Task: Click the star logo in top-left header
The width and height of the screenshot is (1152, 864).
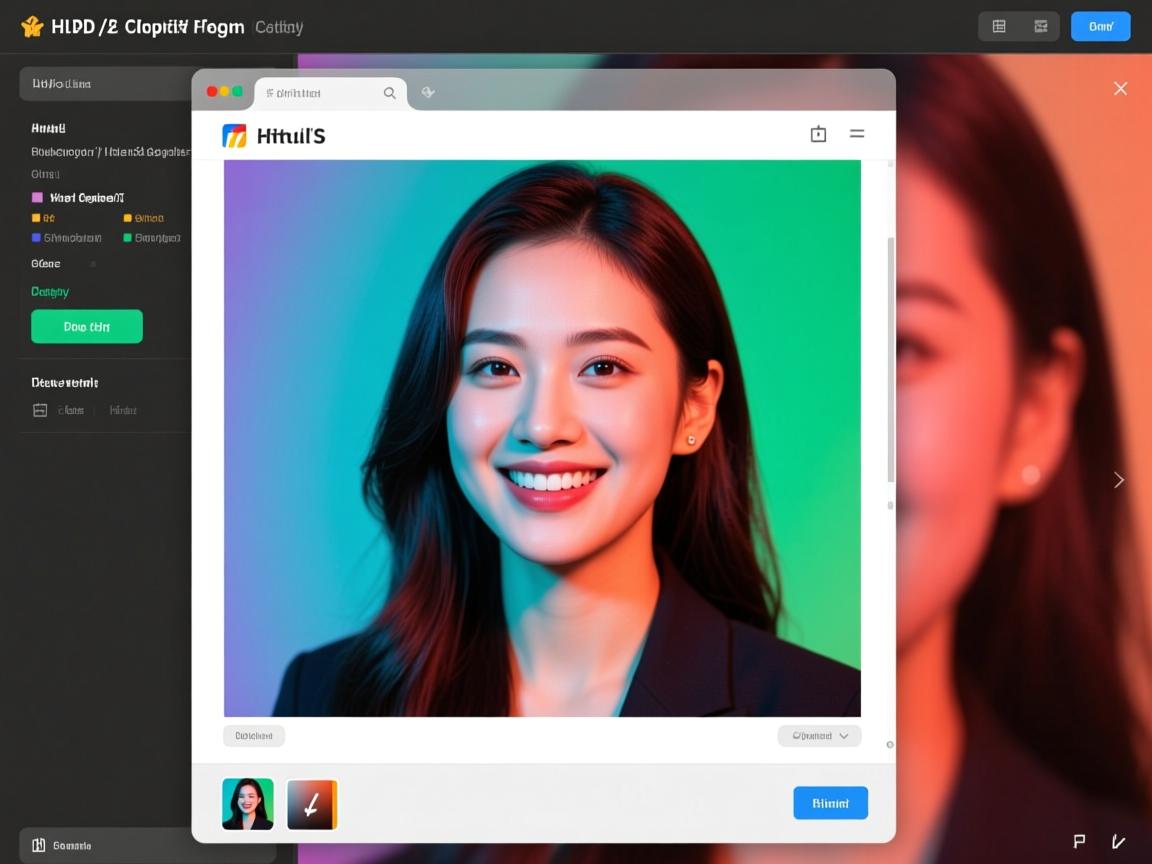Action: click(32, 27)
